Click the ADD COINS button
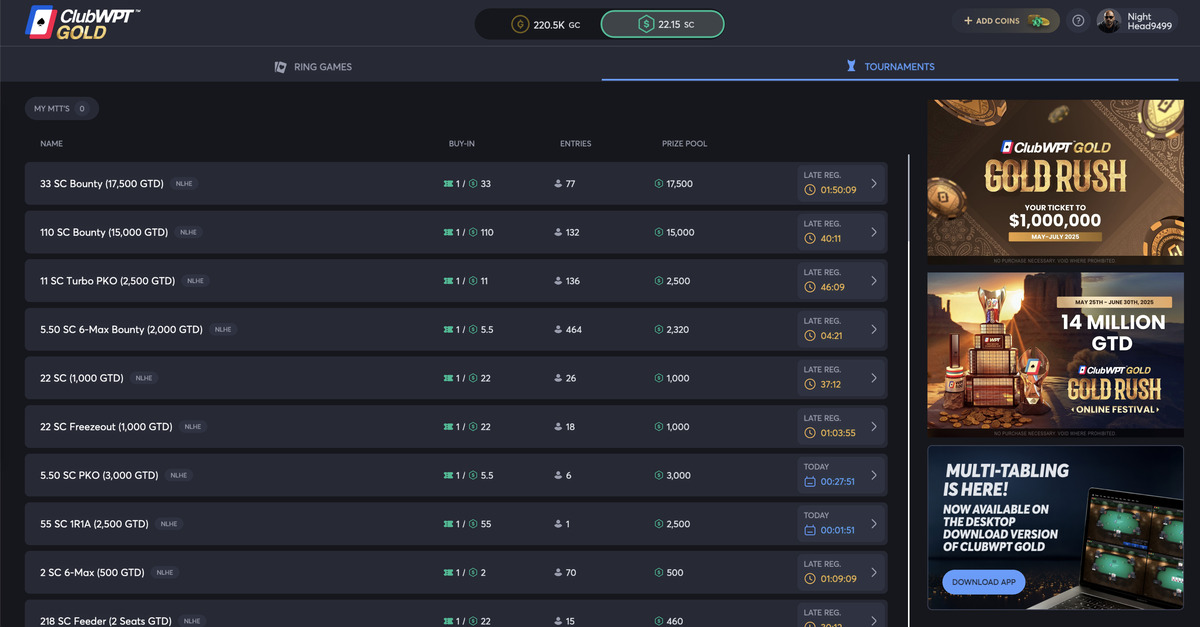Viewport: 1200px width, 627px height. coord(1006,20)
